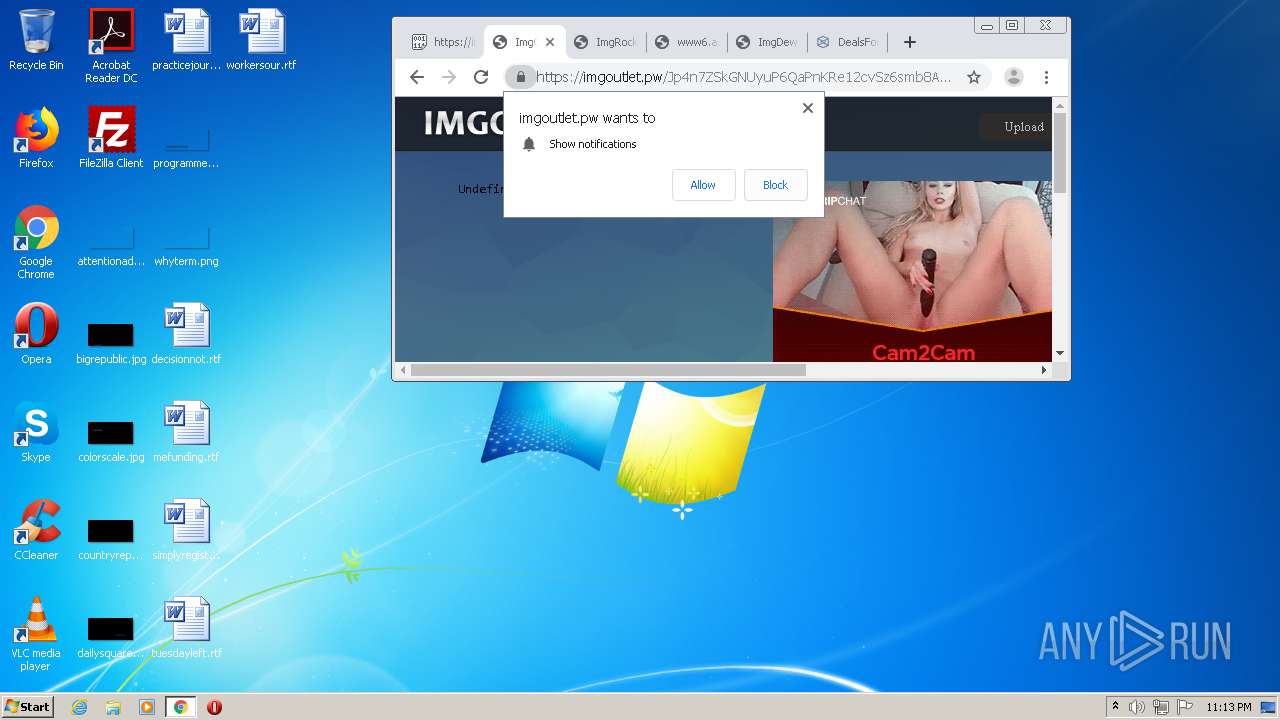Open the network tray icon
This screenshot has height=720, width=1280.
pos(1161,707)
